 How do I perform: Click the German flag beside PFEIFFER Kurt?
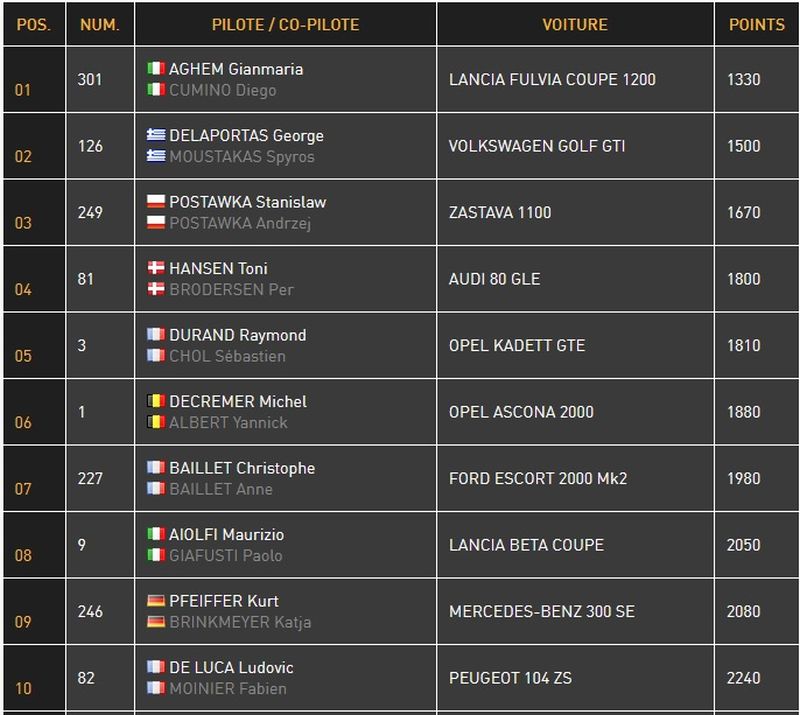pos(155,601)
